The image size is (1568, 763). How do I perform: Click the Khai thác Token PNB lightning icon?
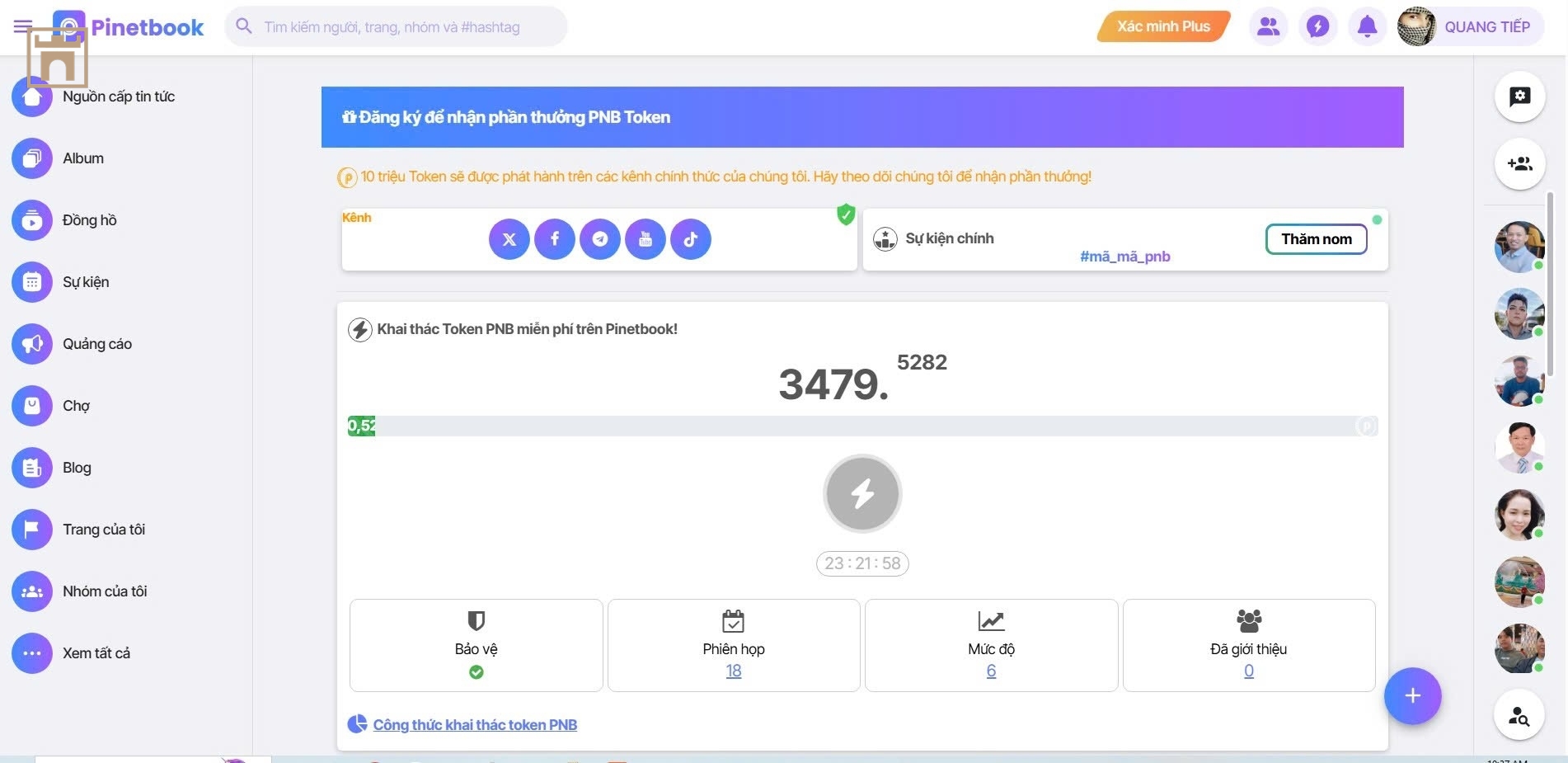click(x=359, y=330)
